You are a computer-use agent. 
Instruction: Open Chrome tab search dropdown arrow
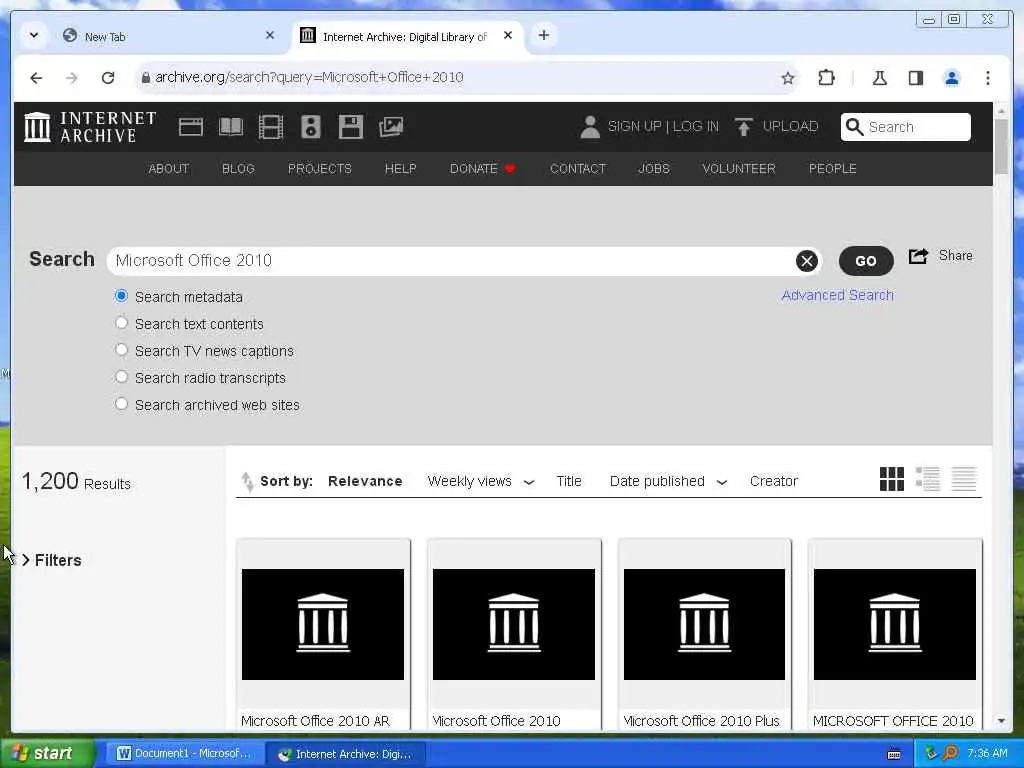[34, 35]
